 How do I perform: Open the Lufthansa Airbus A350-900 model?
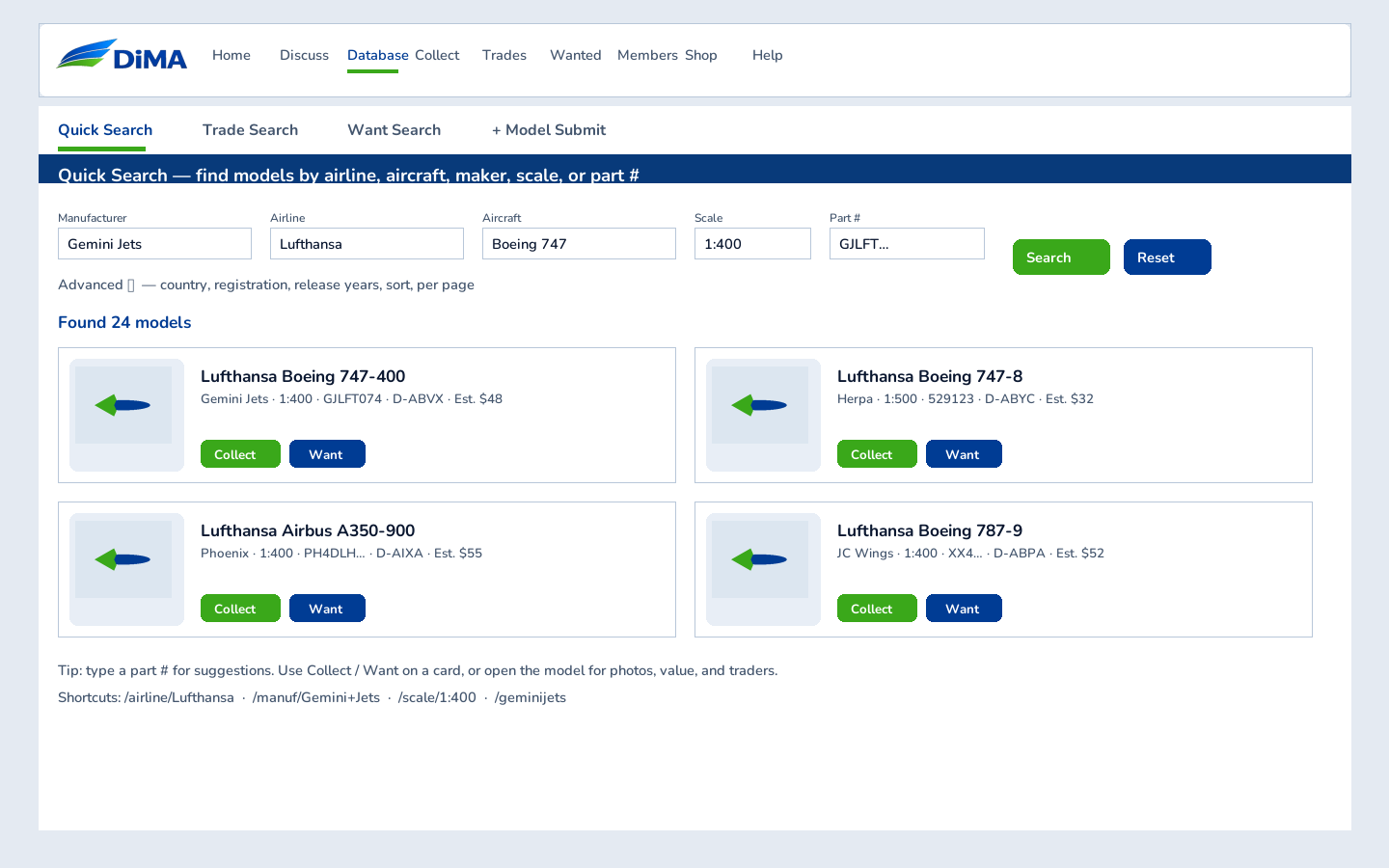tap(308, 530)
